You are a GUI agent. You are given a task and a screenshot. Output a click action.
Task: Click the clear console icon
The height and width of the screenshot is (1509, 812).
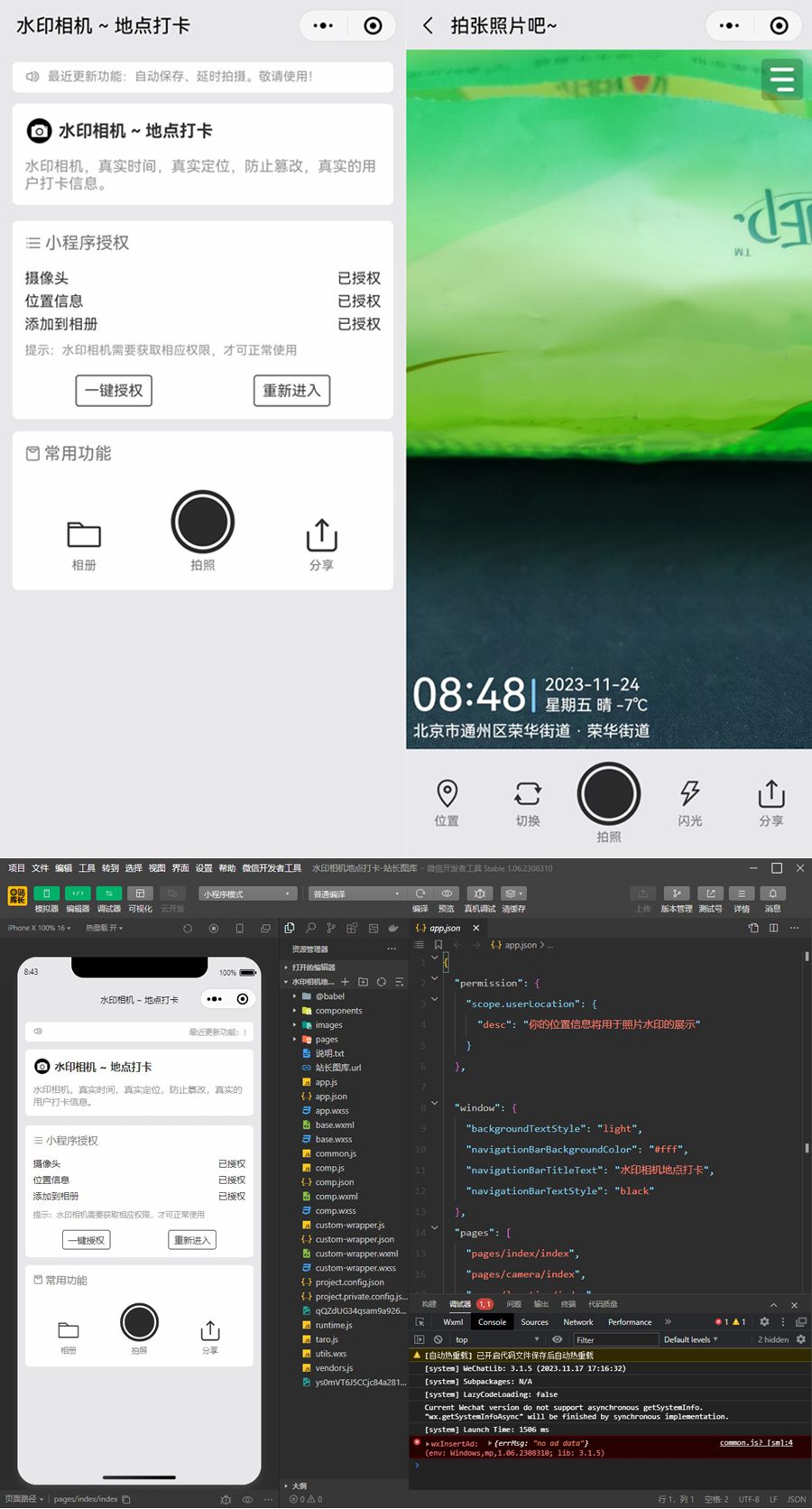click(438, 1339)
